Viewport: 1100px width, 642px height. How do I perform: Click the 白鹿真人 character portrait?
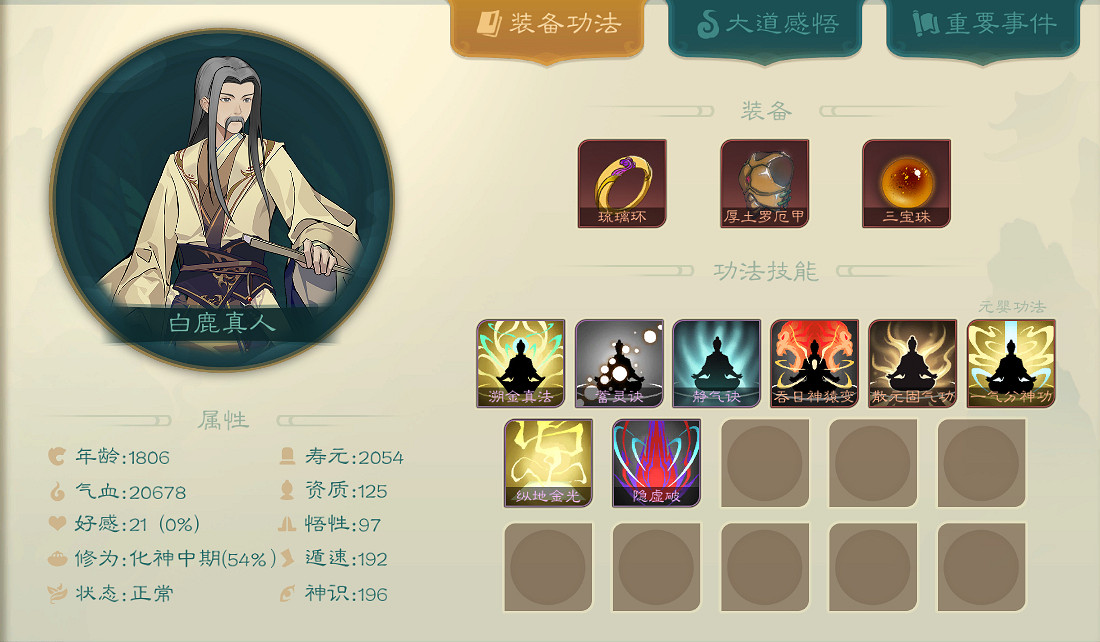click(x=222, y=200)
